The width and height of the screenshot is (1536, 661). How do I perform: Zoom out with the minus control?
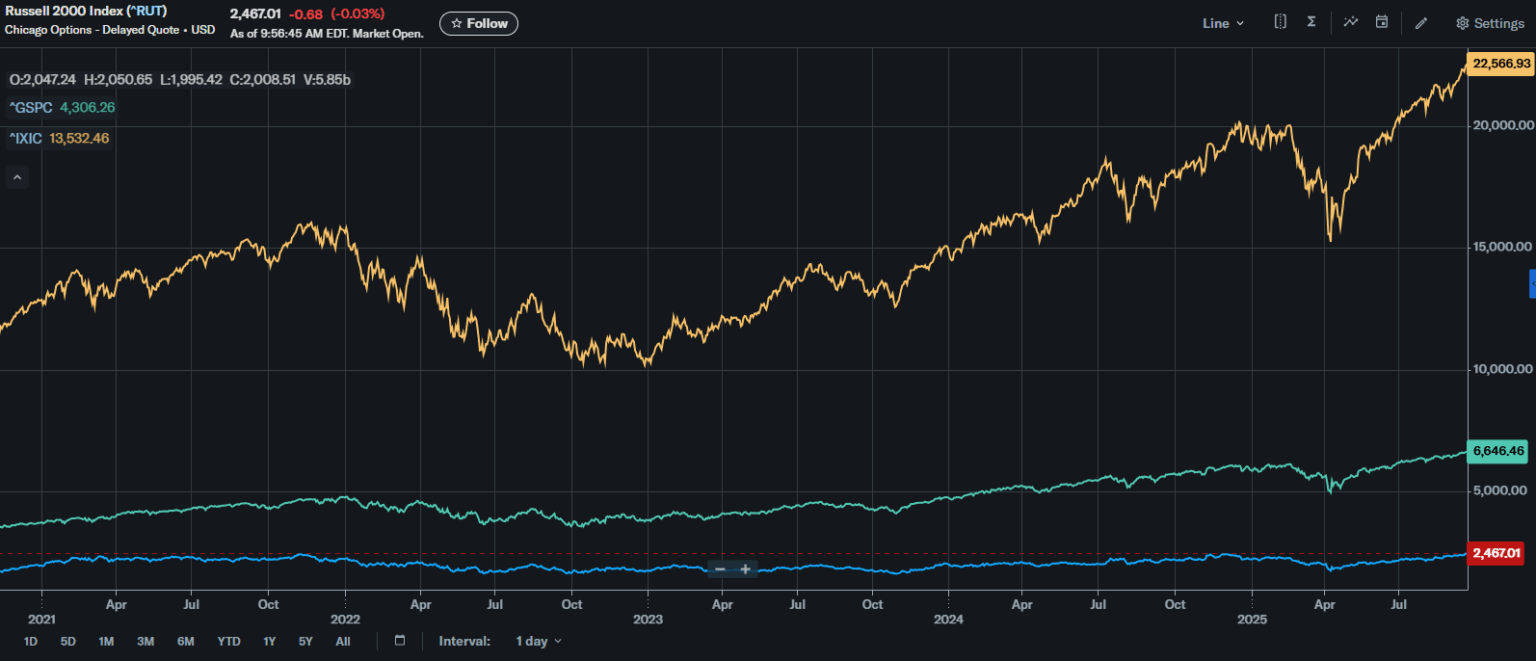719,569
